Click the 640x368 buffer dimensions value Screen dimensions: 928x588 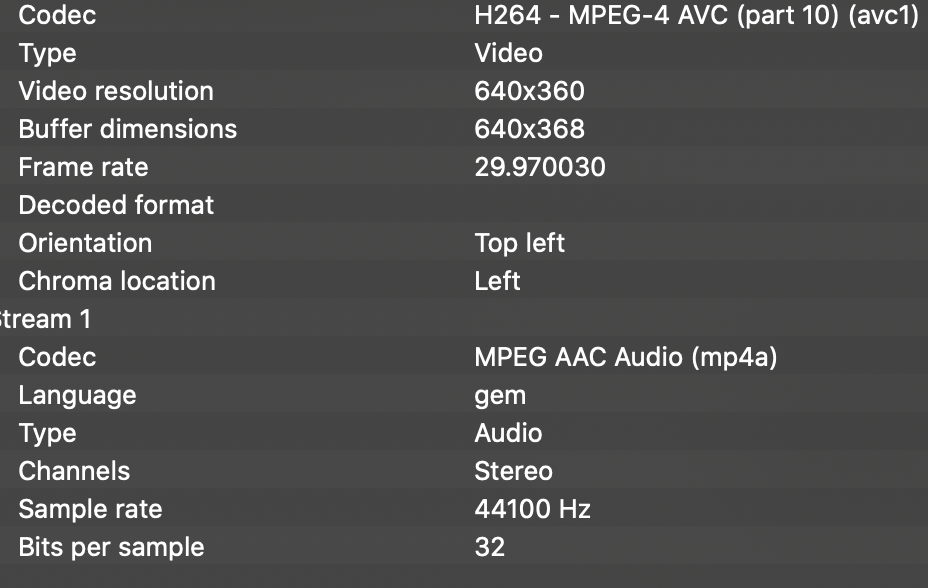[529, 129]
